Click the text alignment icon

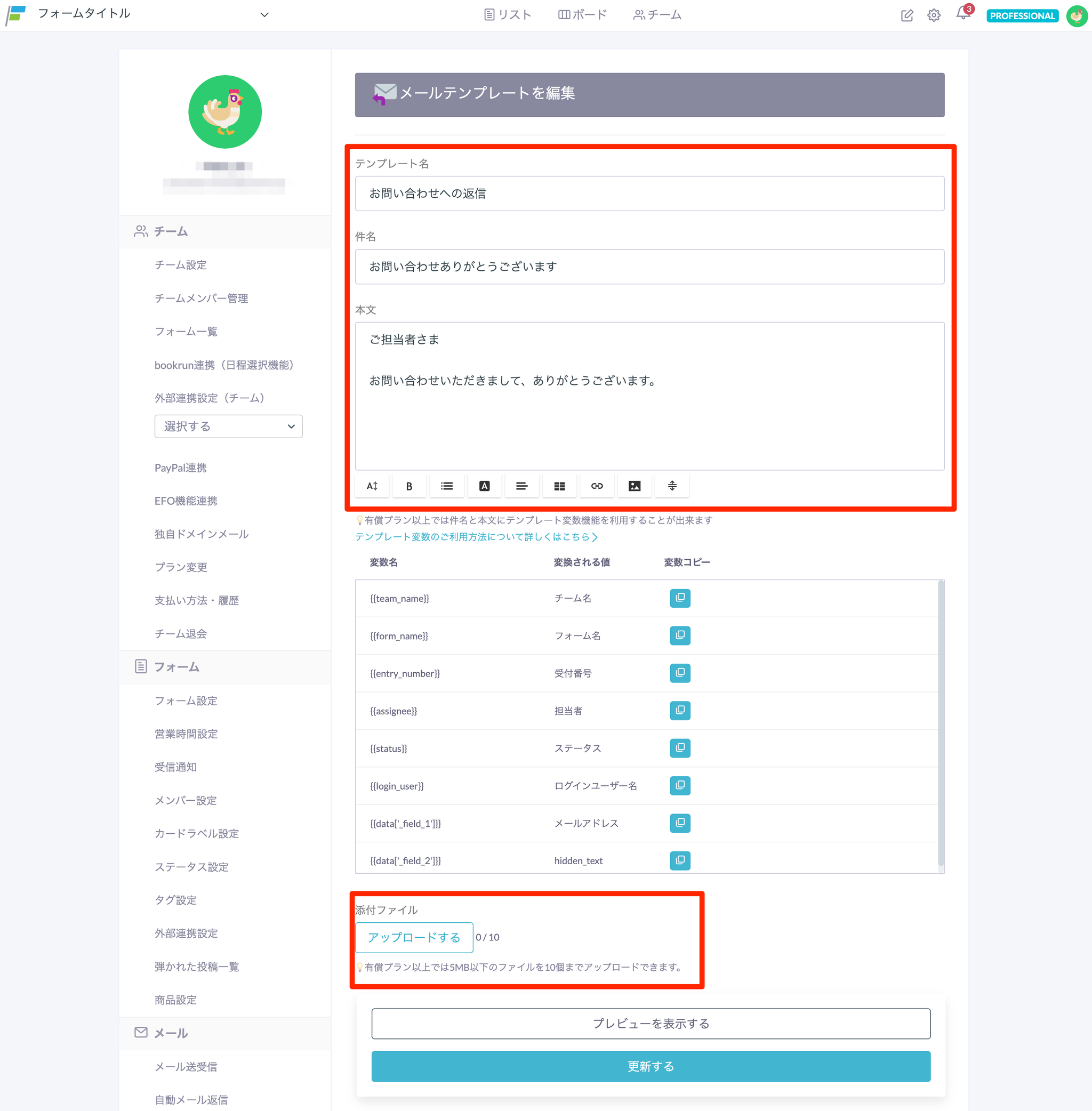[x=521, y=486]
